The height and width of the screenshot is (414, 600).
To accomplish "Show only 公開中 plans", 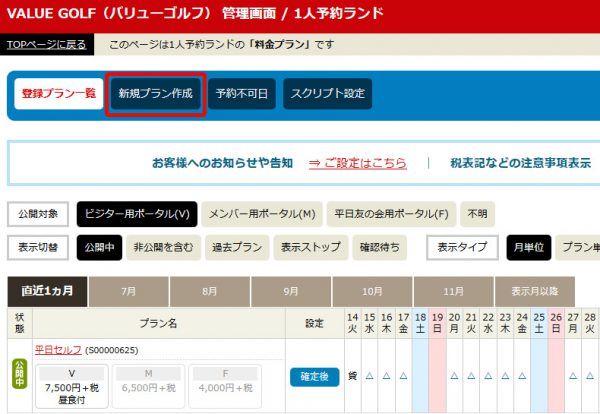I will point(99,248).
